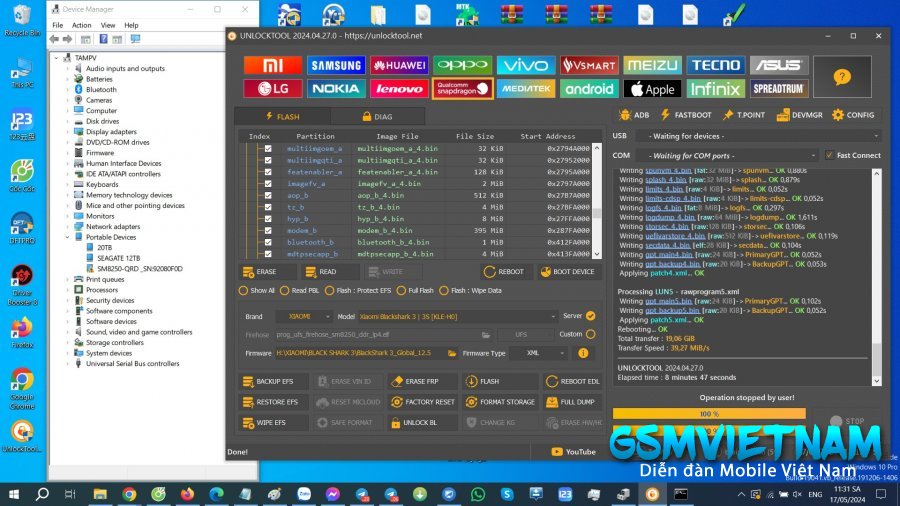This screenshot has width=900, height=506.
Task: Select the Xiaomi MI brand tile
Action: click(273, 65)
